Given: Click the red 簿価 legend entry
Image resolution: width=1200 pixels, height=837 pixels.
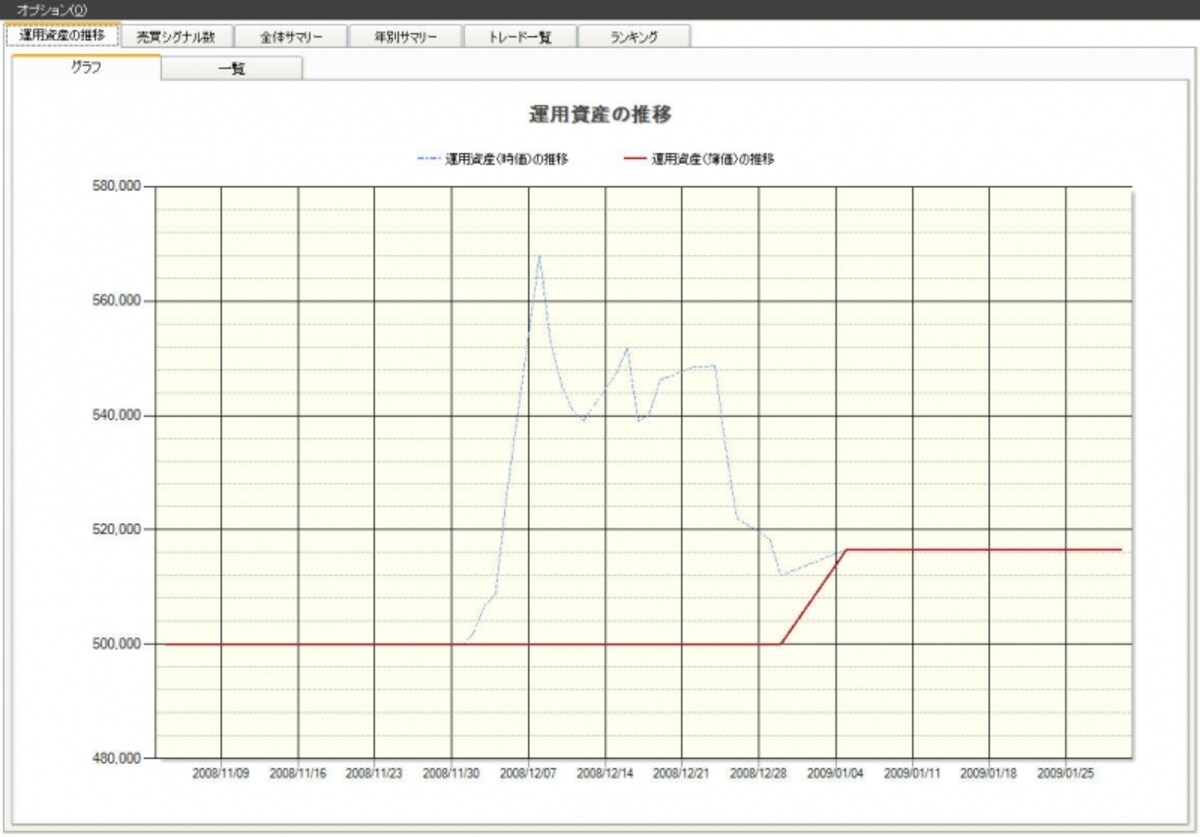Looking at the screenshot, I should point(699,158).
